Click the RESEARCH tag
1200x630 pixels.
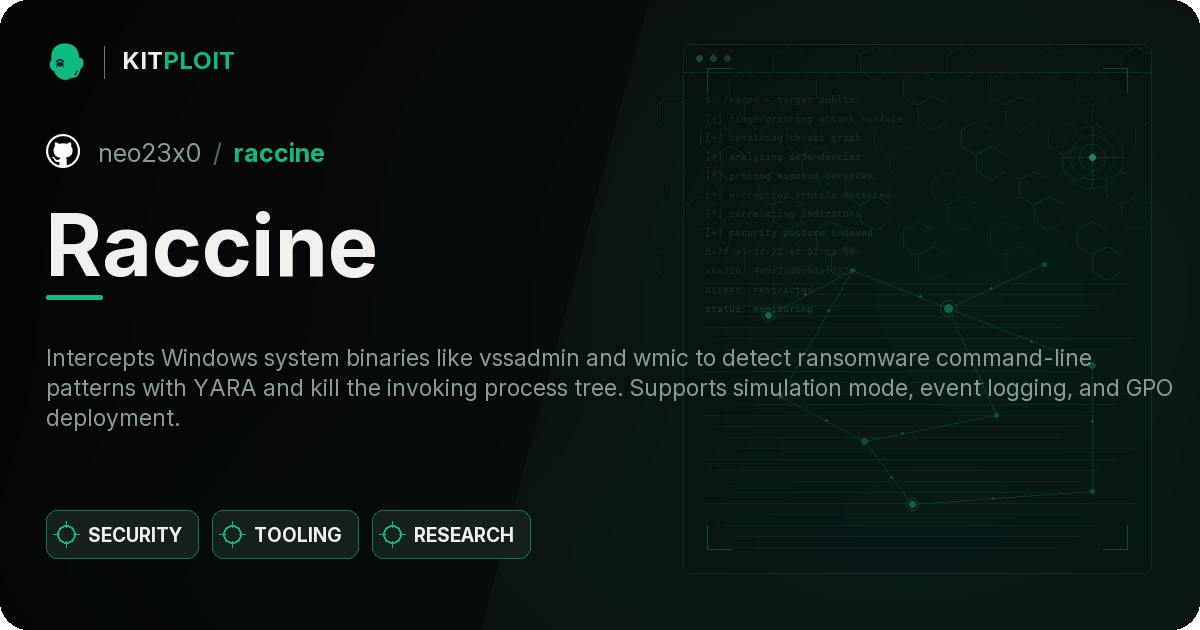[451, 535]
